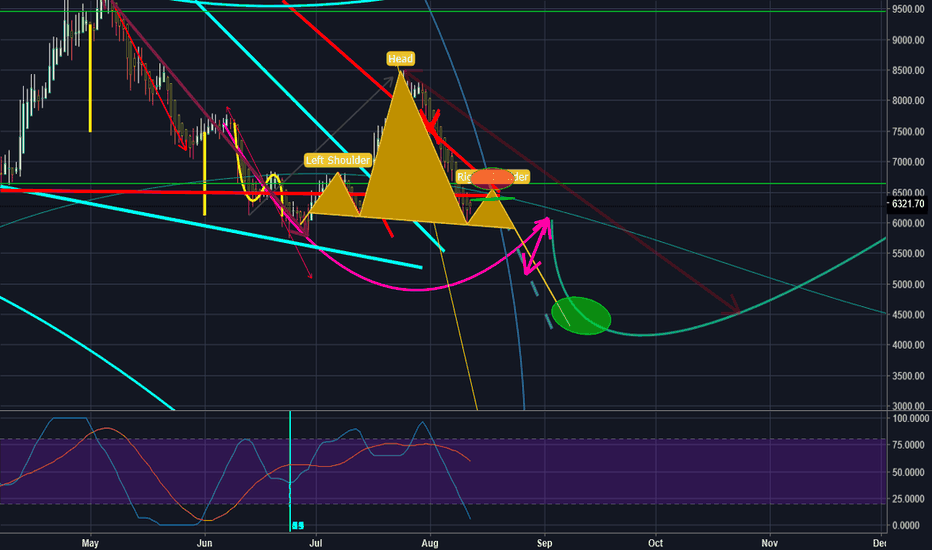Click the Nov date label
Viewport: 932px width, 550px height.
click(x=770, y=543)
